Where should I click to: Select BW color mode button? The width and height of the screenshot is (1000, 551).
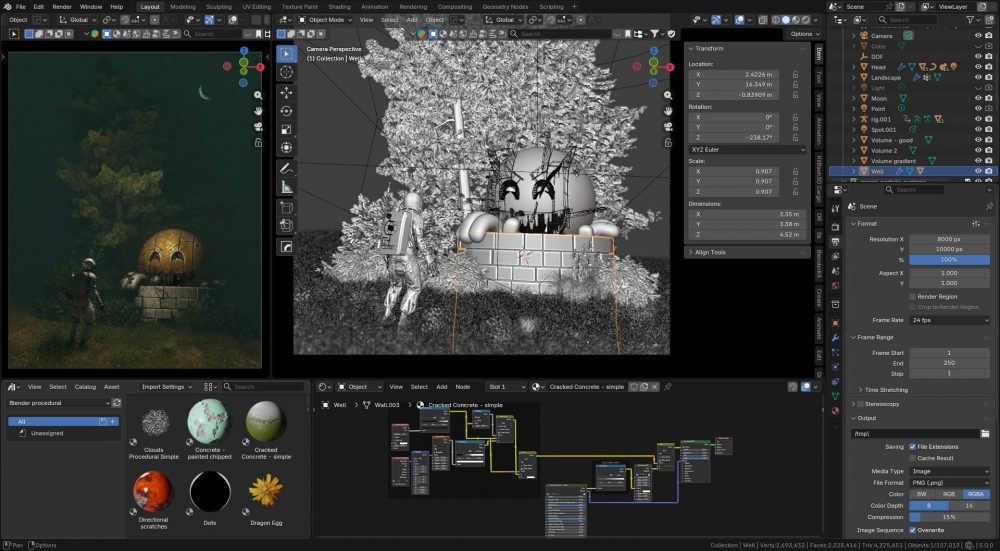coord(922,494)
